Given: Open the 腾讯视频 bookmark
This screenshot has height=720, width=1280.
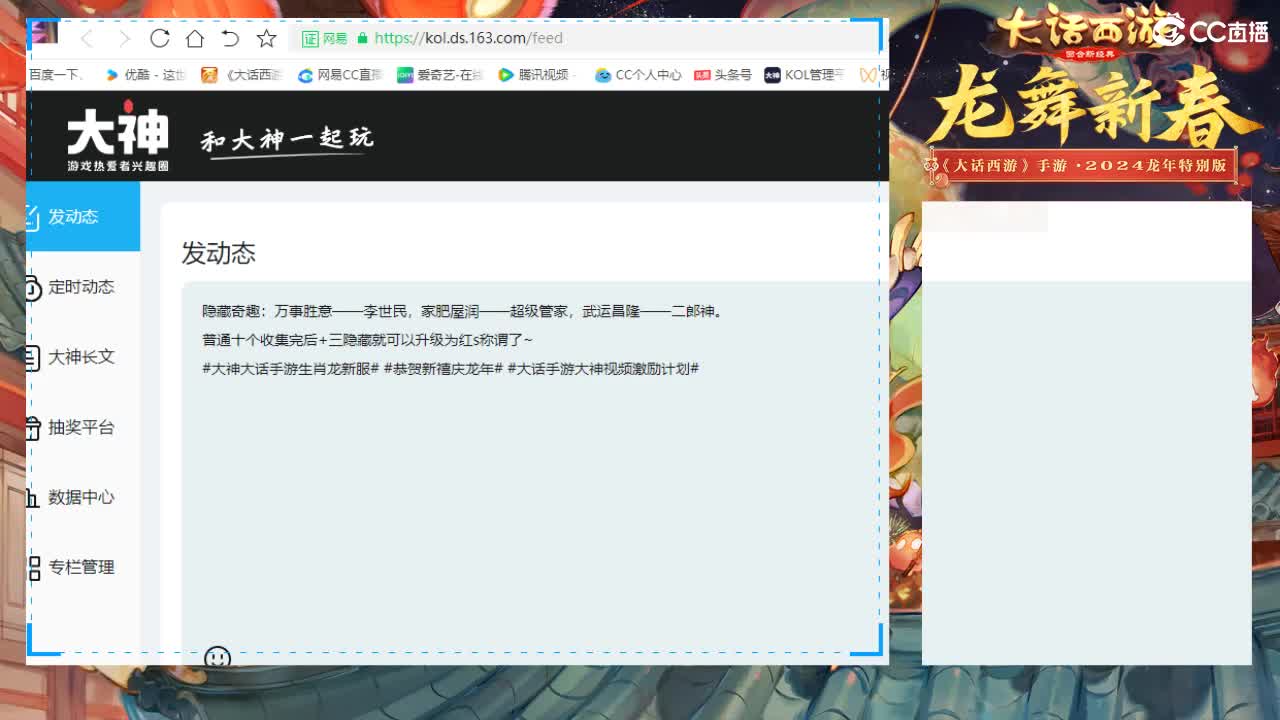Looking at the screenshot, I should (535, 74).
